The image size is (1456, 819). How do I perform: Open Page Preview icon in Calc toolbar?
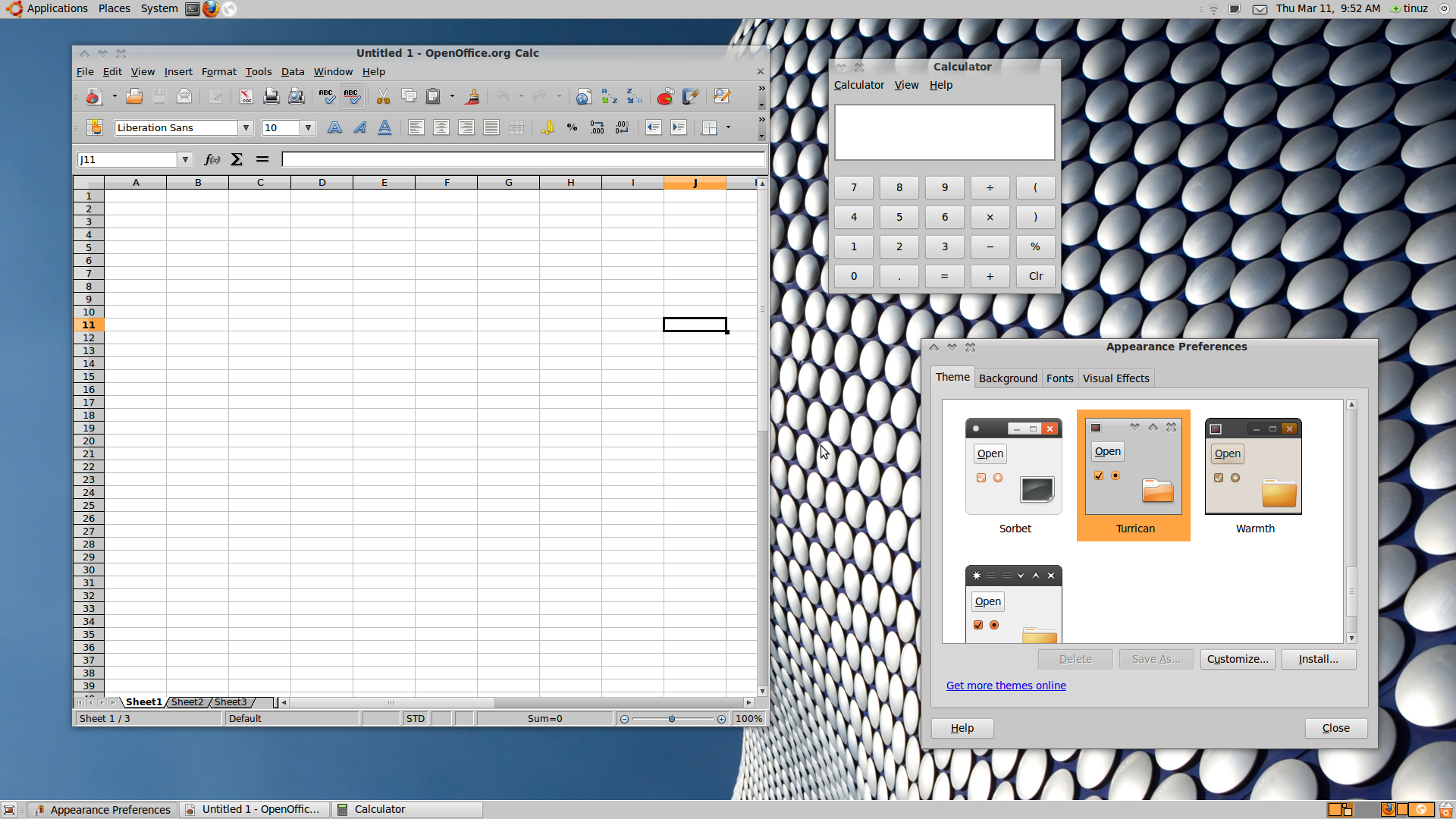[x=297, y=96]
